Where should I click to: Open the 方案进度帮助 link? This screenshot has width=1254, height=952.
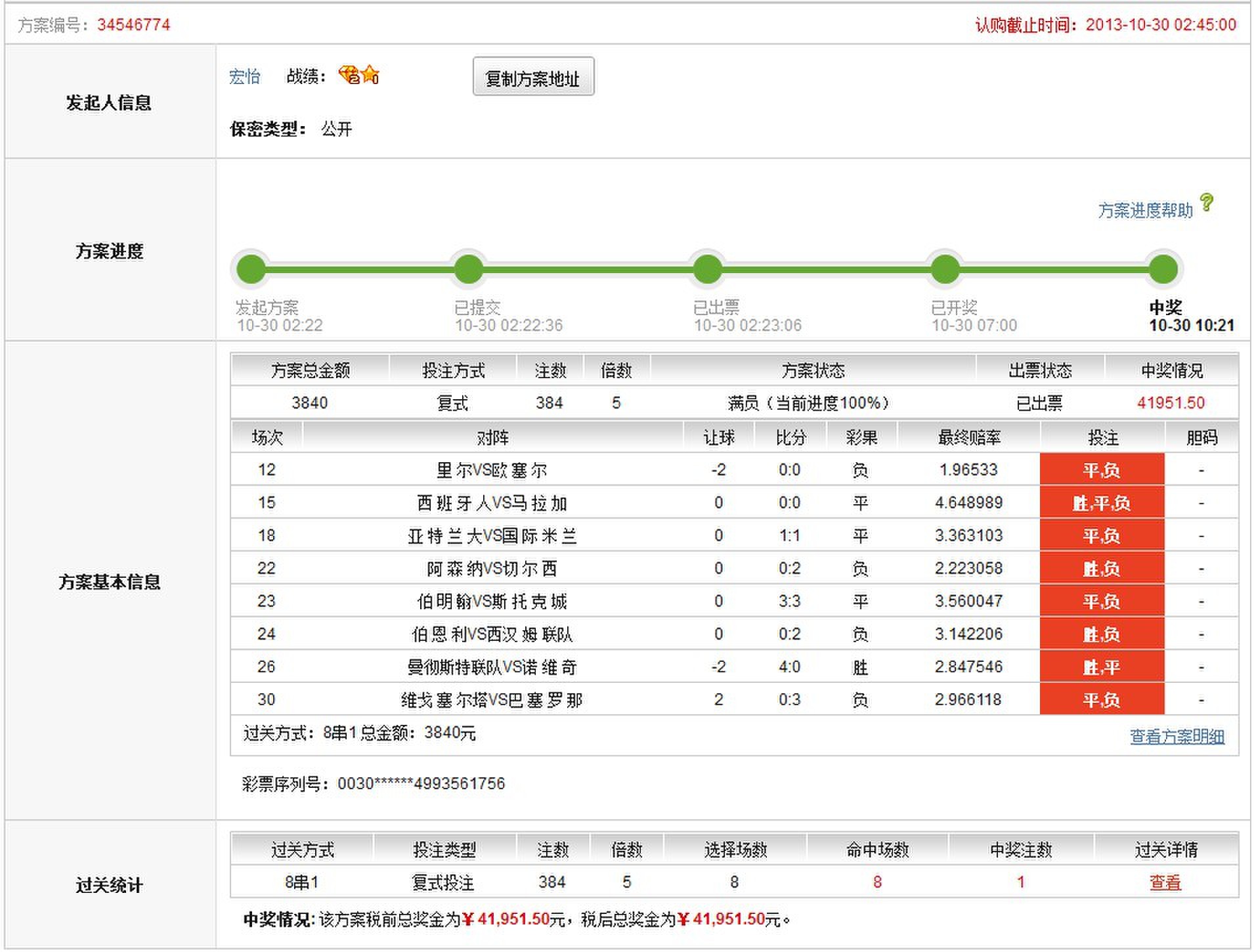(x=1145, y=210)
